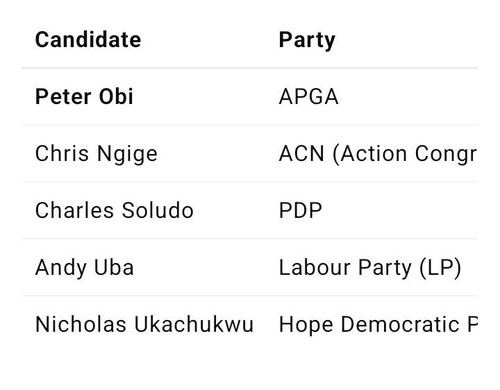Select the Peter Obi candidate cell
The height and width of the screenshot is (390, 500).
point(84,97)
